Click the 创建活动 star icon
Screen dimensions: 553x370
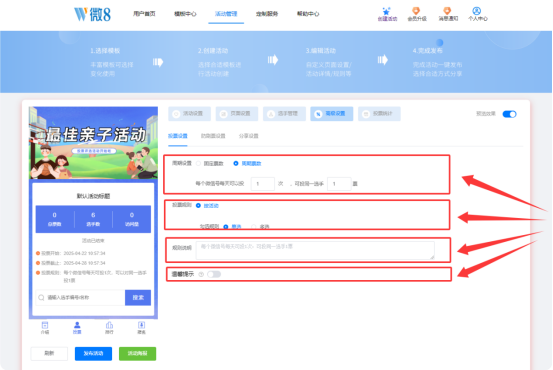(x=386, y=11)
